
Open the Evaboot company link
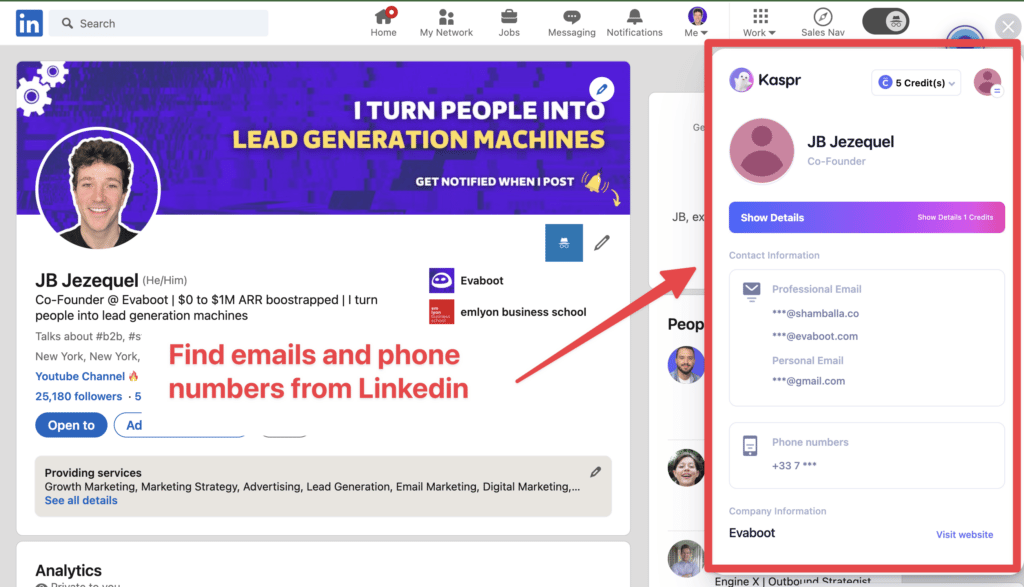pyautogui.click(x=482, y=281)
